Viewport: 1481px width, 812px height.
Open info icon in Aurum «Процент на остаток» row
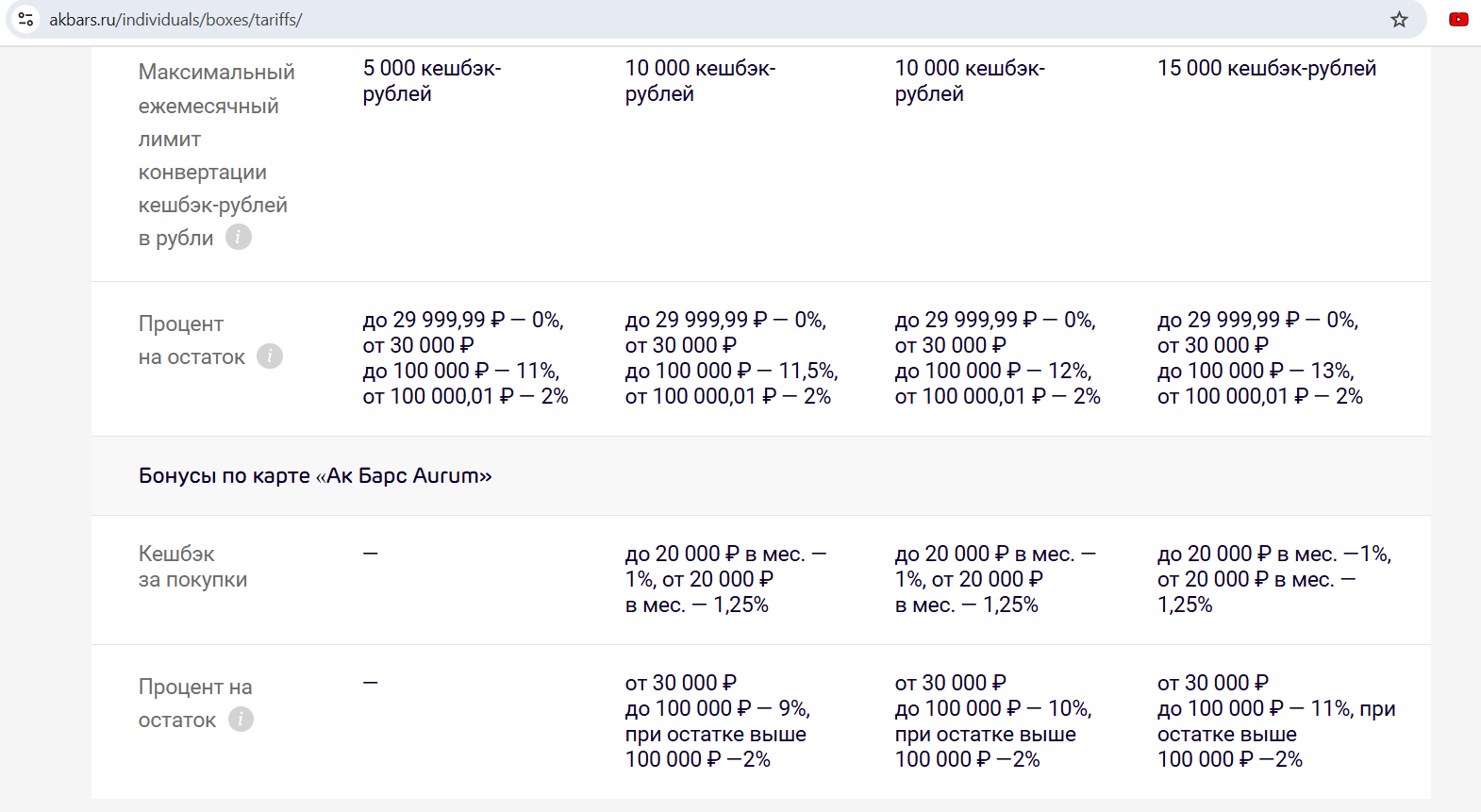[x=241, y=720]
